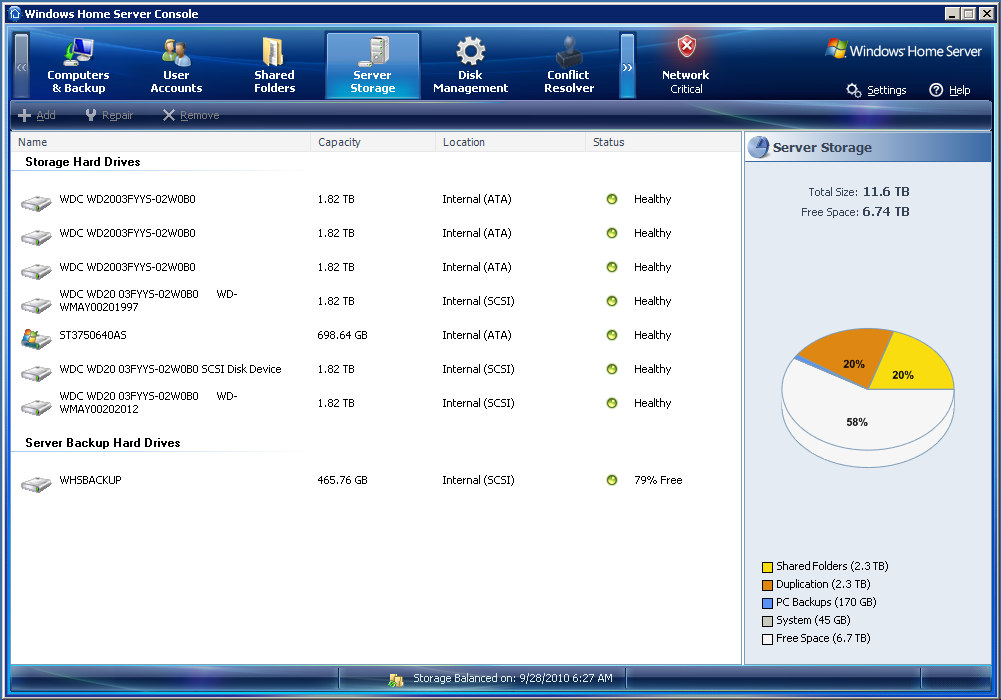Viewport: 1001px width, 700px height.
Task: Open the Shared Folders tab
Action: click(x=275, y=66)
